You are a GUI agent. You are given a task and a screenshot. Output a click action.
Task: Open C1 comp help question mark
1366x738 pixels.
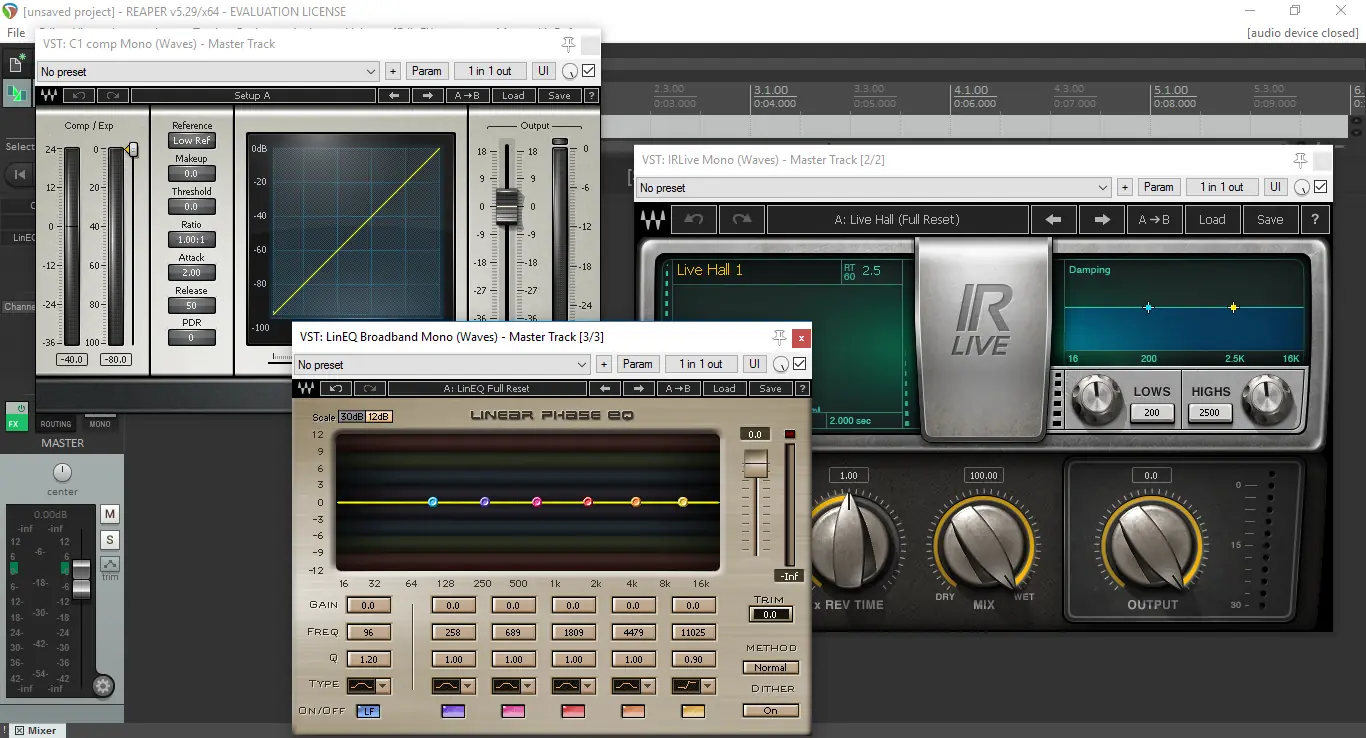click(591, 96)
